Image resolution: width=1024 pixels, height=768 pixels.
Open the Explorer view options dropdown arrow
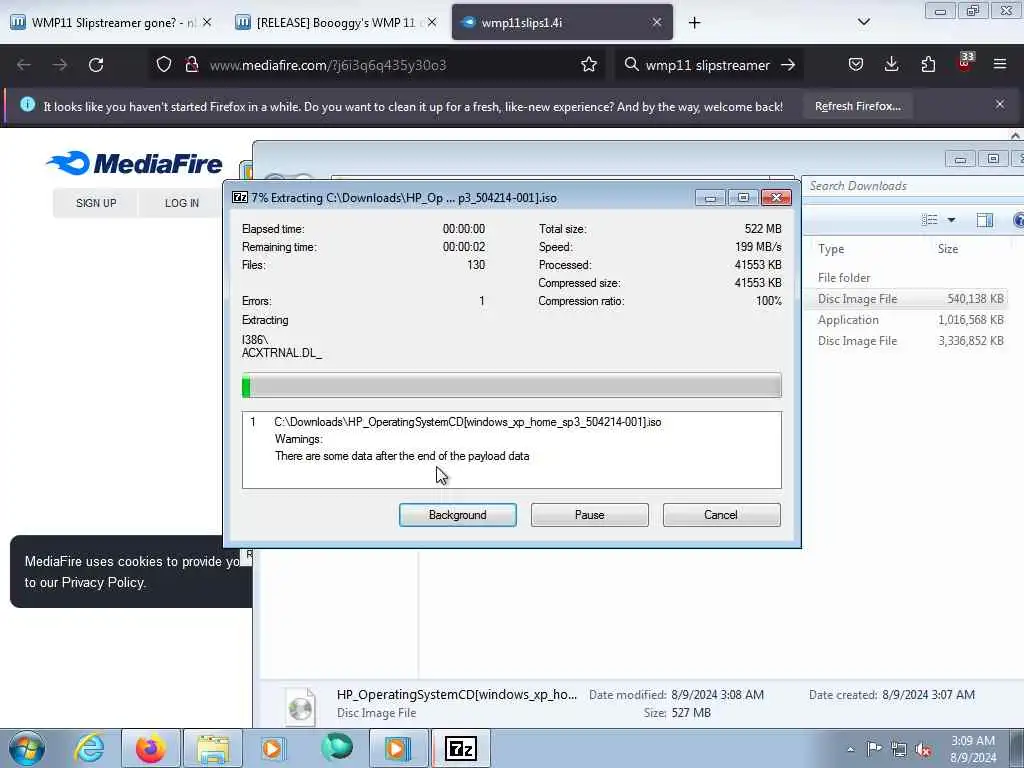[x=952, y=220]
